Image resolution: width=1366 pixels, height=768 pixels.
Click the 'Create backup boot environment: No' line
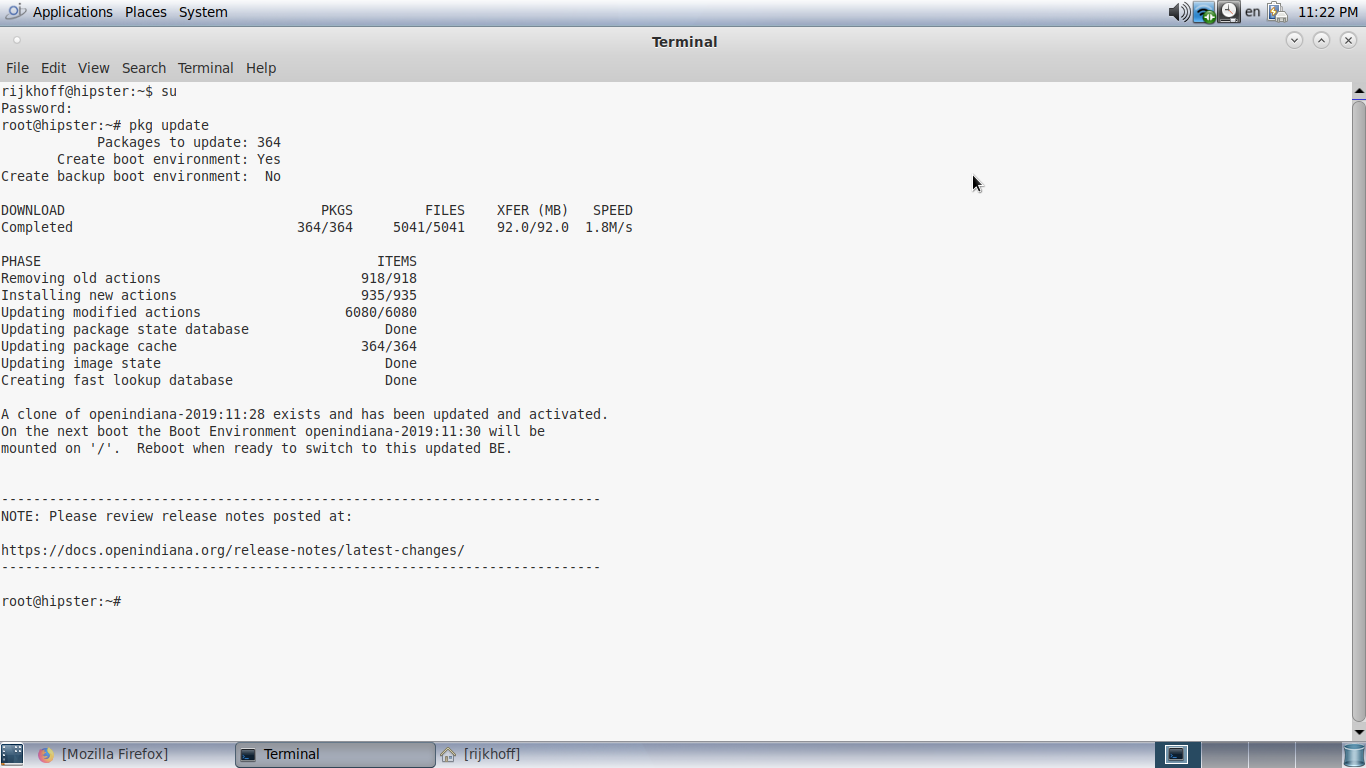tap(141, 176)
